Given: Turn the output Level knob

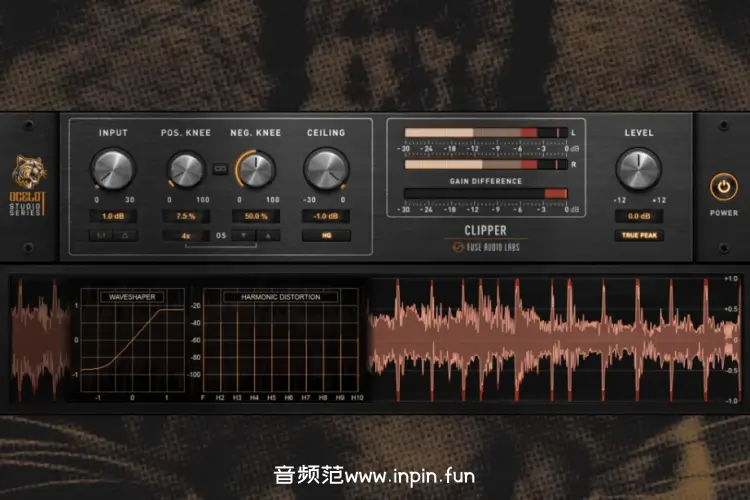Looking at the screenshot, I should (639, 168).
